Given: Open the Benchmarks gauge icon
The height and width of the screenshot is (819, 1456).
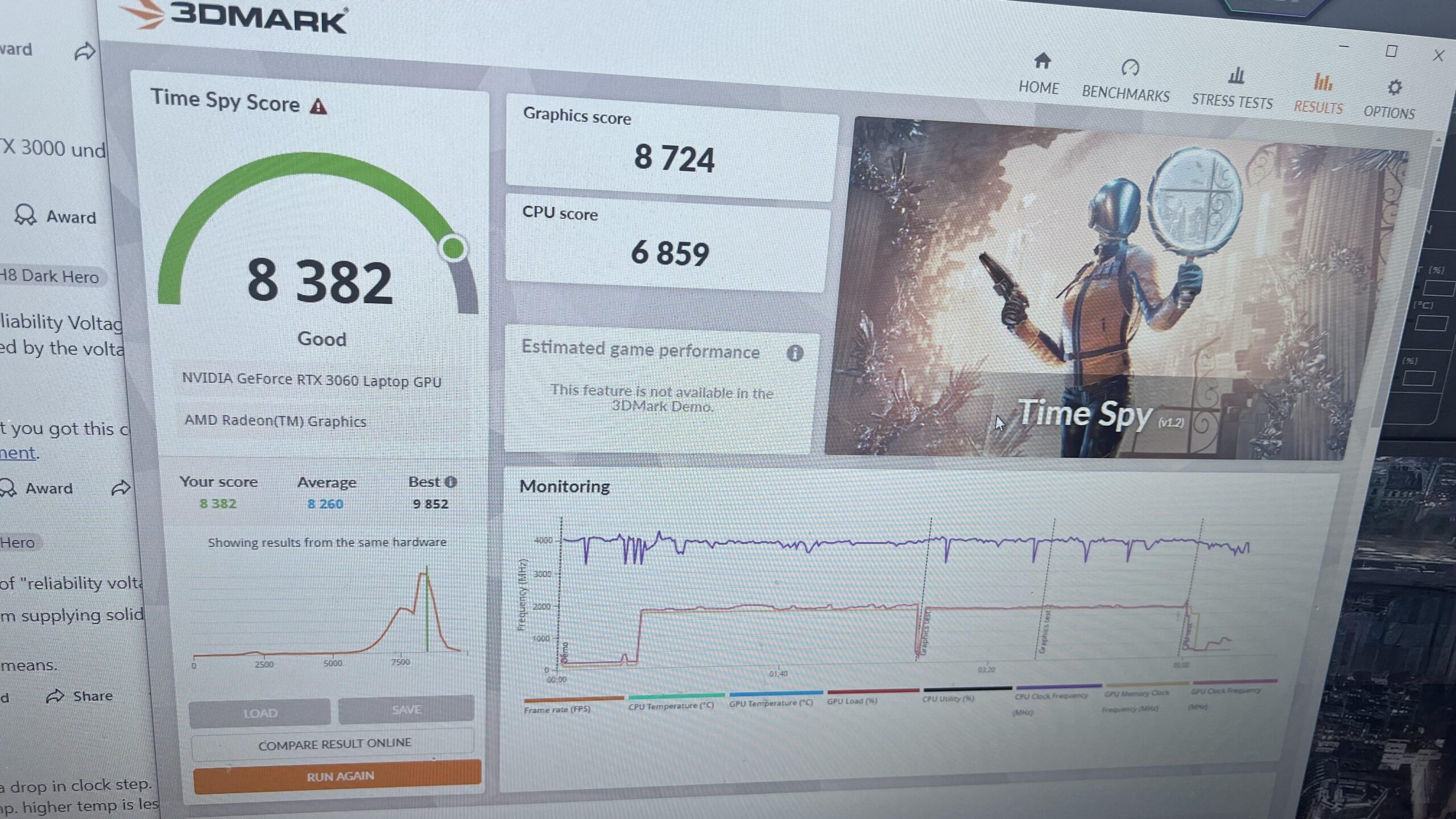Looking at the screenshot, I should (1130, 68).
